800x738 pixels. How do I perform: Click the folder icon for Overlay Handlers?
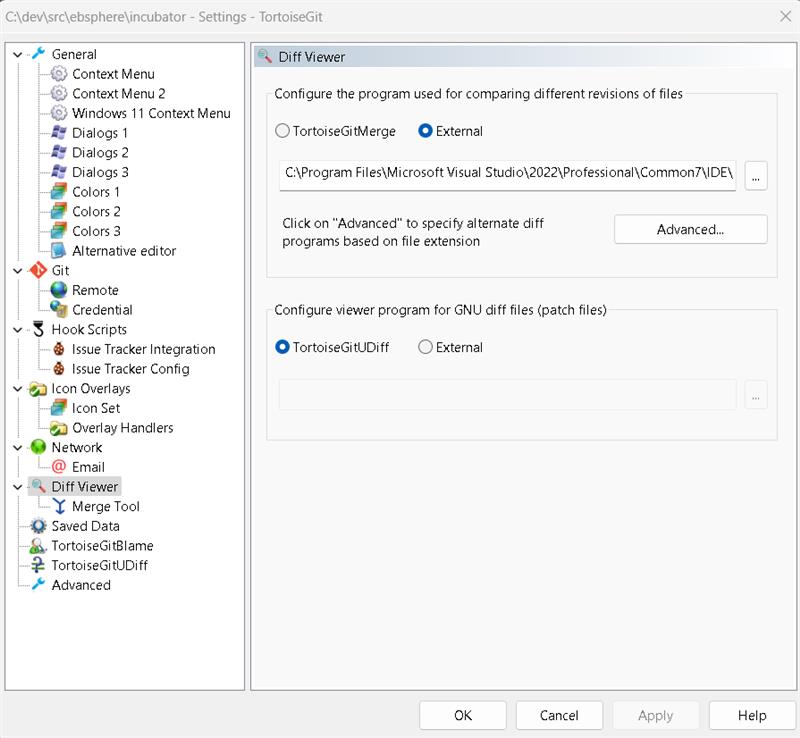point(59,428)
